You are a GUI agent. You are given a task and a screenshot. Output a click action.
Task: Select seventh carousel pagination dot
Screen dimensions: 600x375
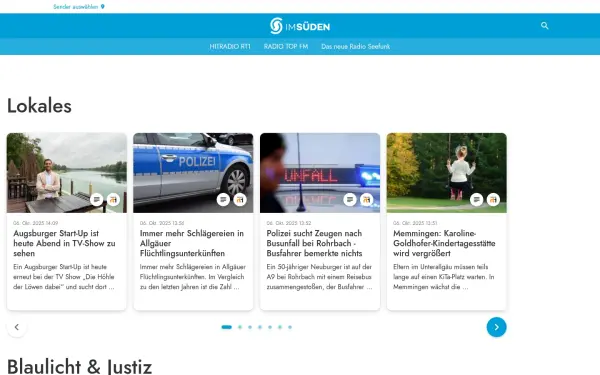[x=290, y=327]
